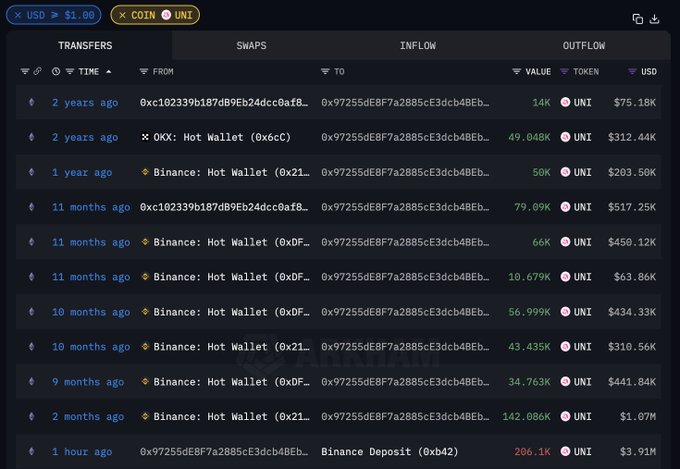Click the $1.07M USD amount
Screen dimensions: 680x469
point(638,417)
